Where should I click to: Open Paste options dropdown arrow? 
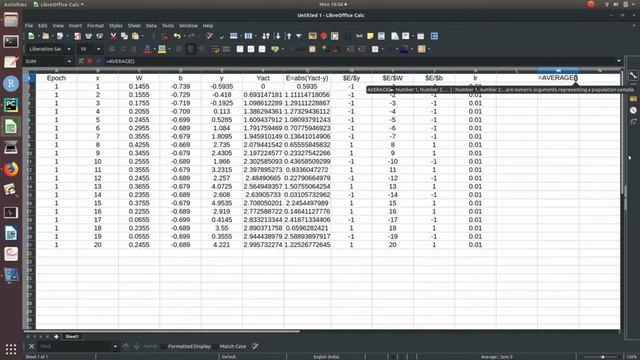pyautogui.click(x=142, y=36)
